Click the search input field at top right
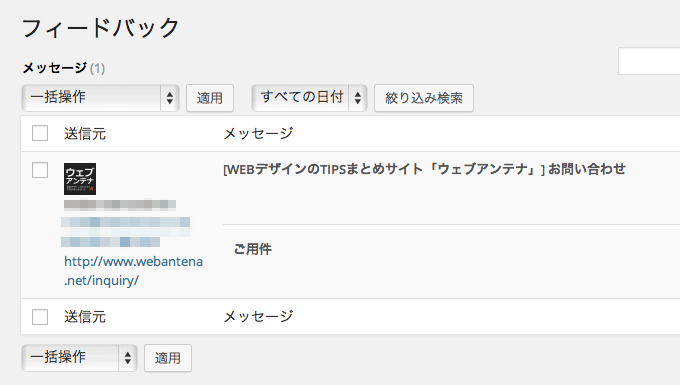 click(649, 61)
